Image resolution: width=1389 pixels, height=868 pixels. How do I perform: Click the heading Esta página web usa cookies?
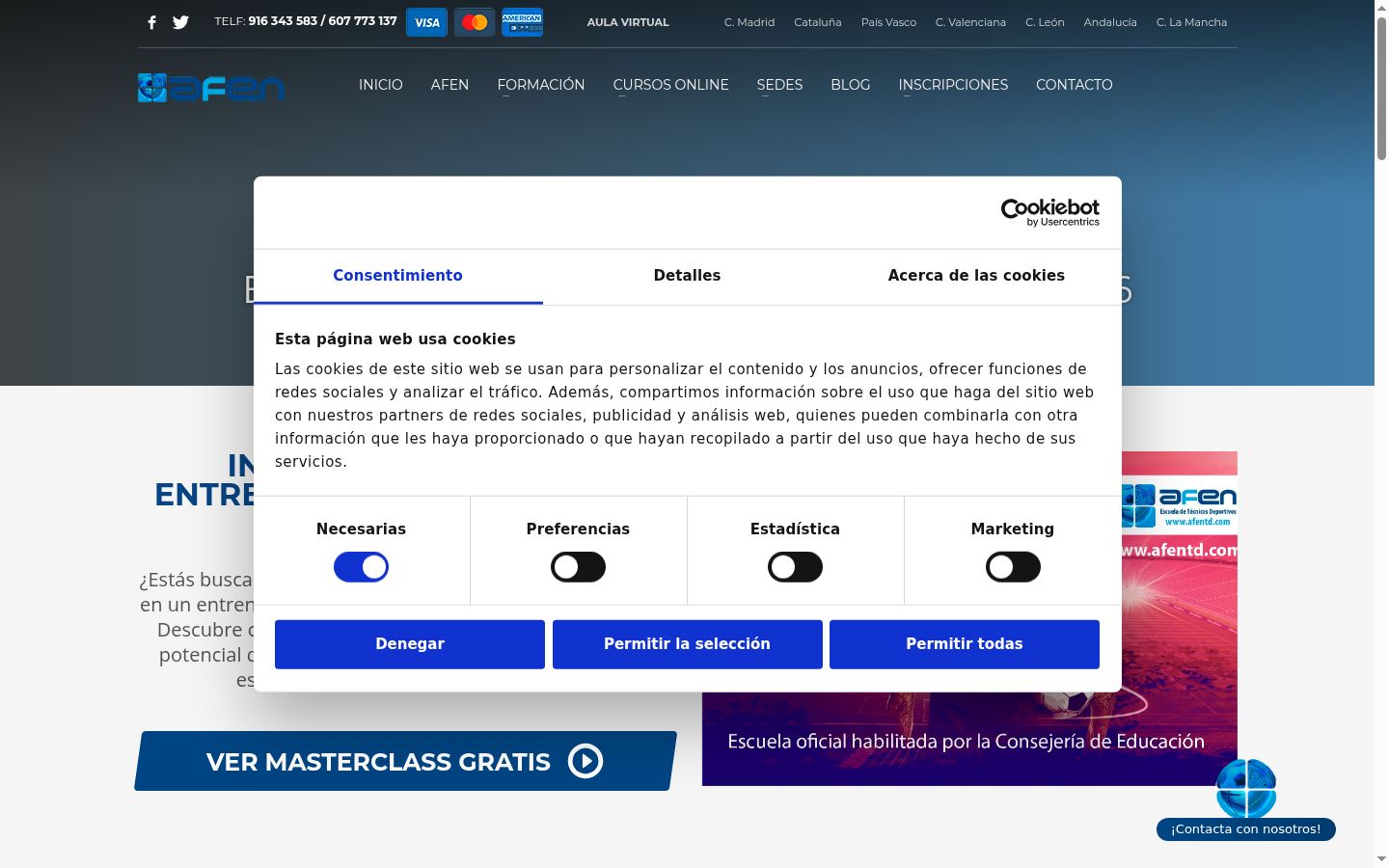point(395,339)
